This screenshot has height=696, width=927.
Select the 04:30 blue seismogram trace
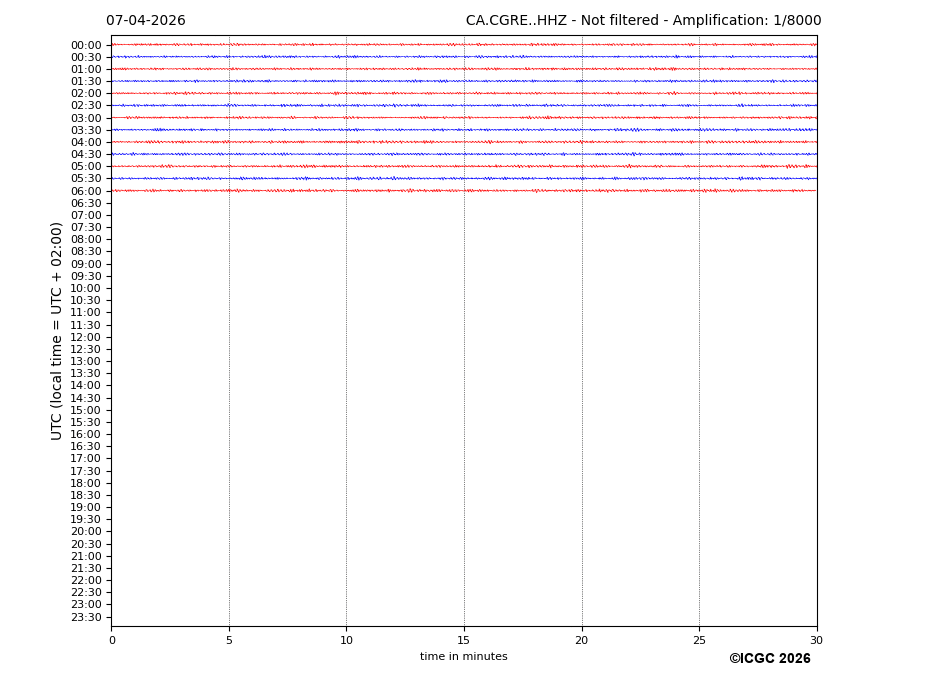point(463,154)
